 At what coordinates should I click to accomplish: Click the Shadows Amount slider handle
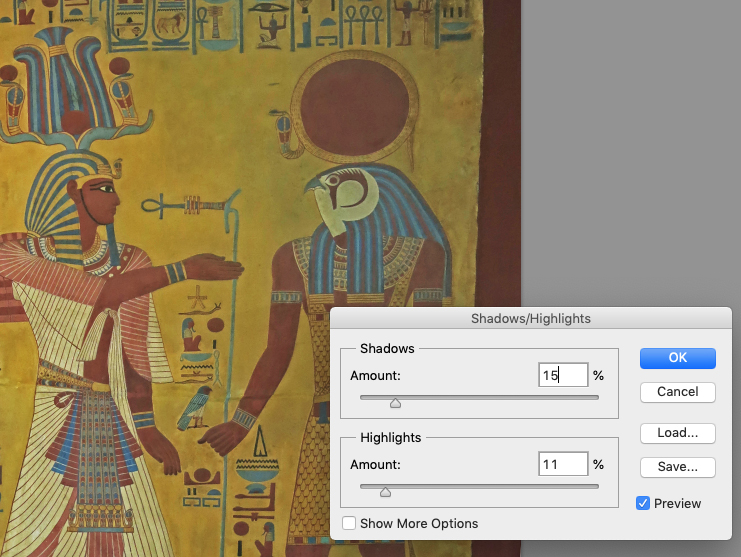tap(396, 403)
